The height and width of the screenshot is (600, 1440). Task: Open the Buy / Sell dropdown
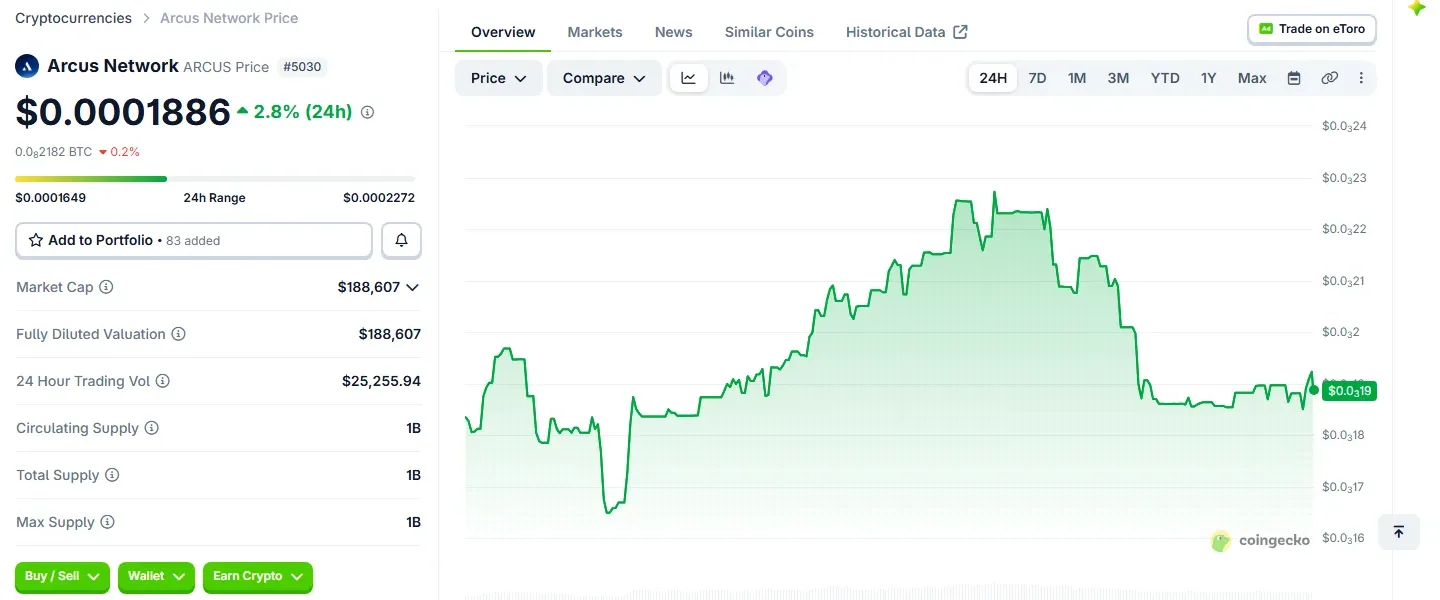coord(62,577)
